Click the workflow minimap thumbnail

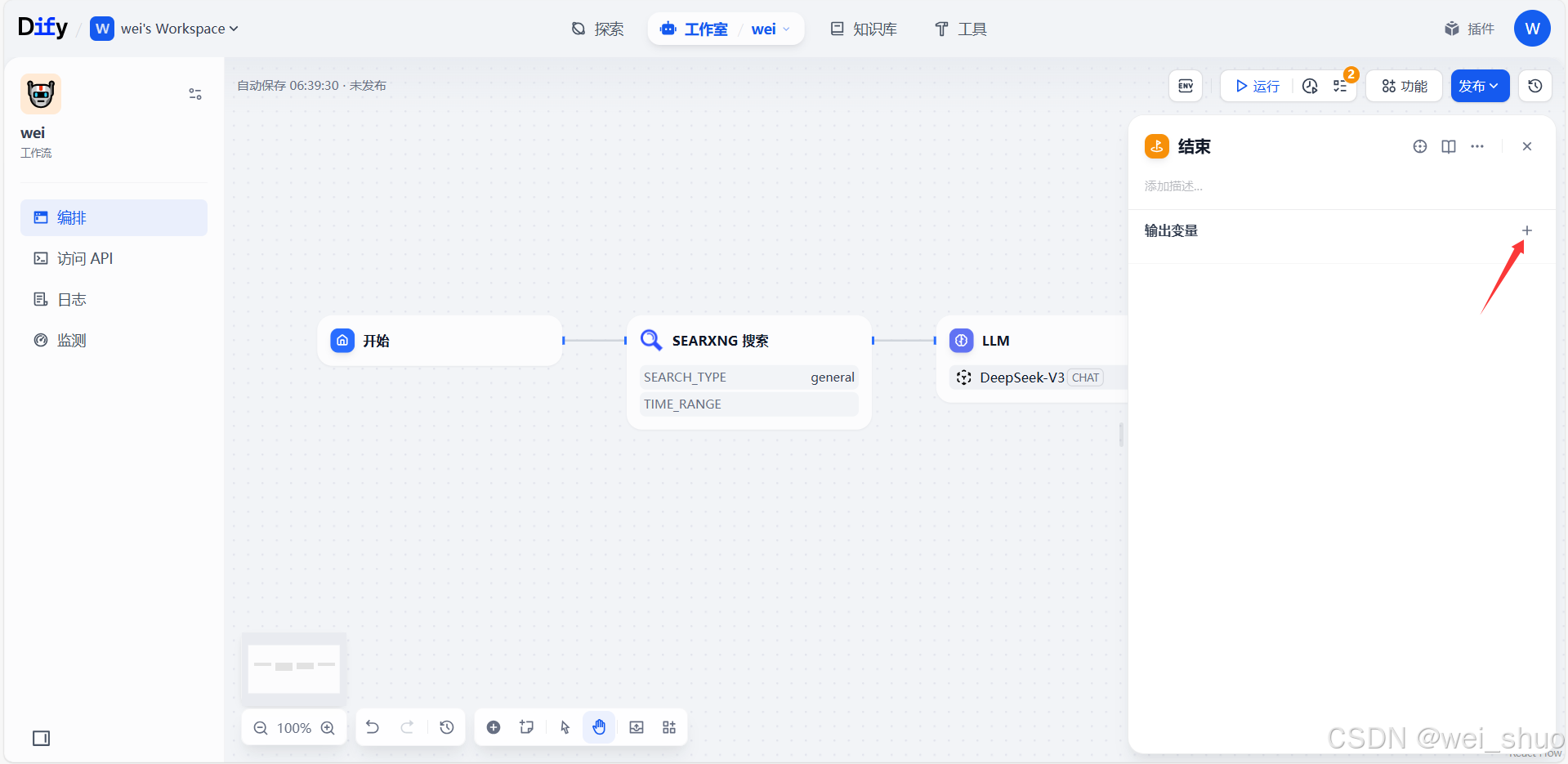click(x=294, y=668)
